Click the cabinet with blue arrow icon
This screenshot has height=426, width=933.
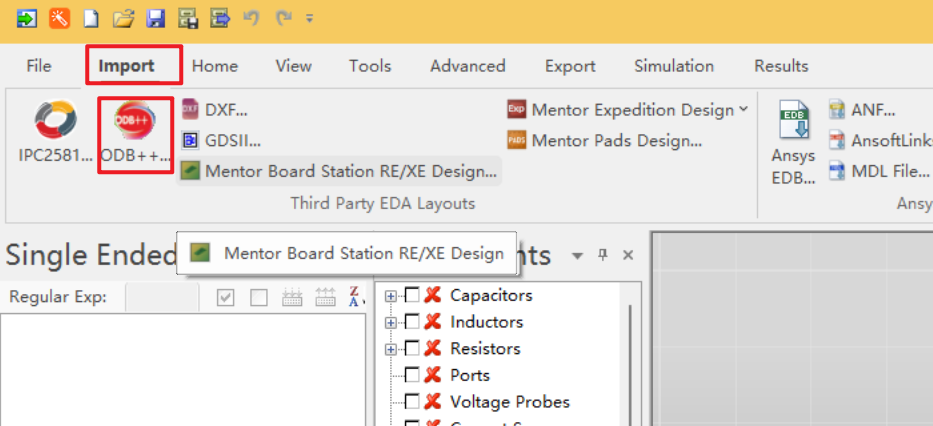coord(220,18)
